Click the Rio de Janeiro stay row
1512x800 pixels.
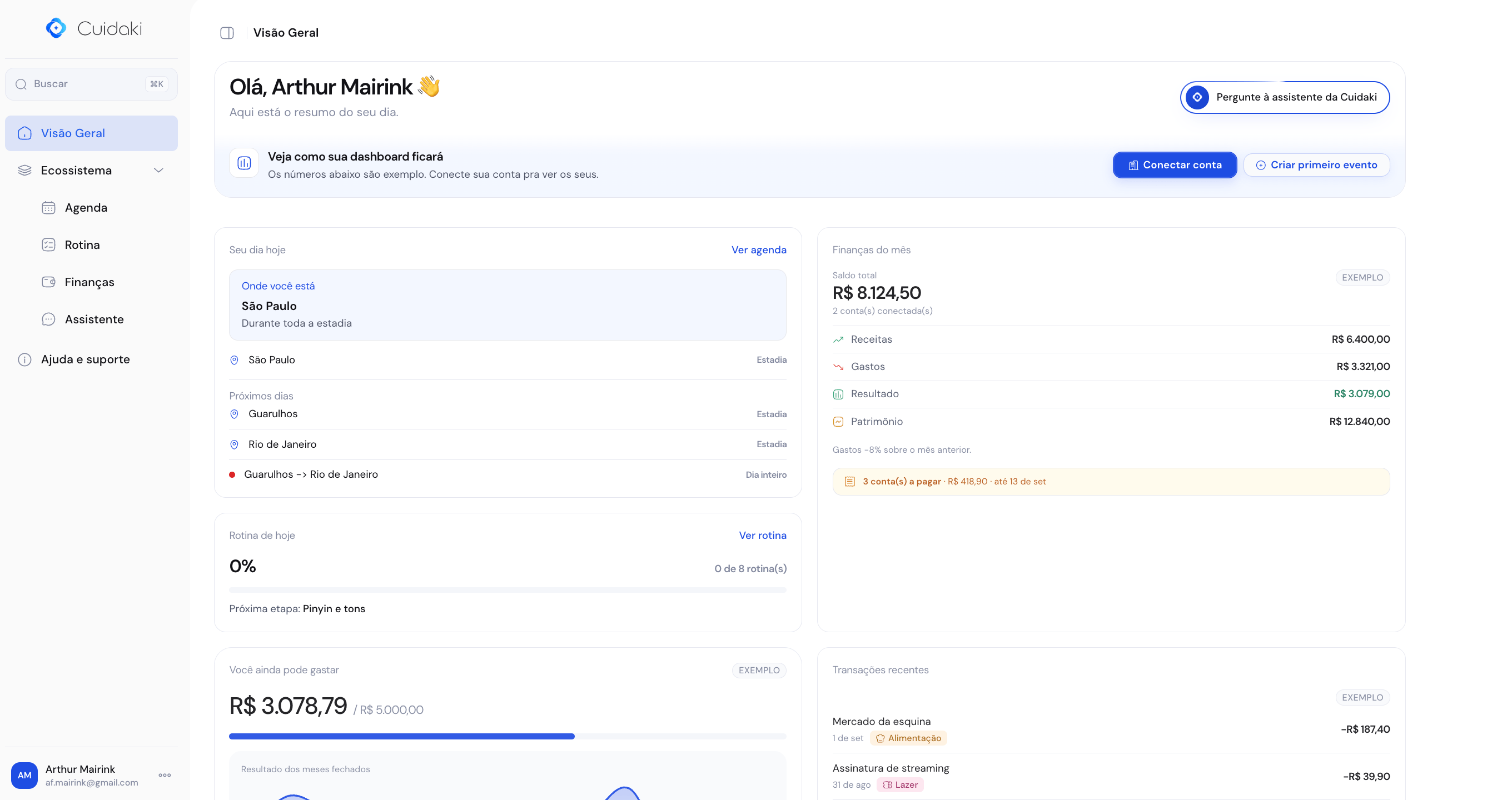pos(508,444)
